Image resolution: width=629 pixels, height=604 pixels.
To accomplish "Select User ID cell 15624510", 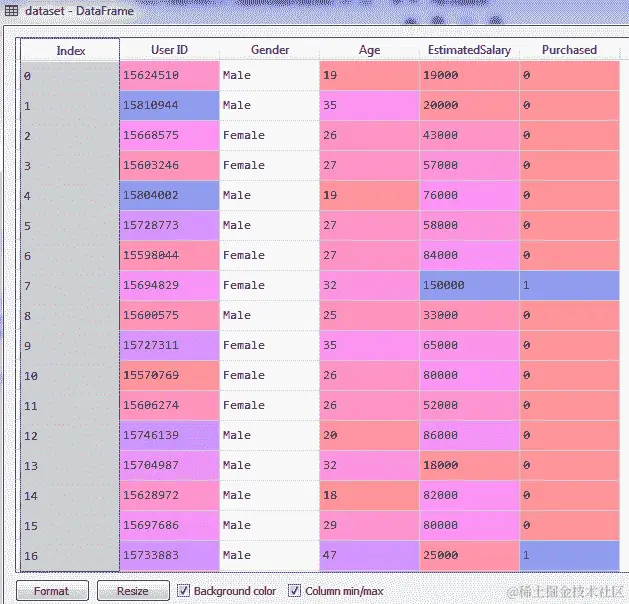I will (x=169, y=75).
